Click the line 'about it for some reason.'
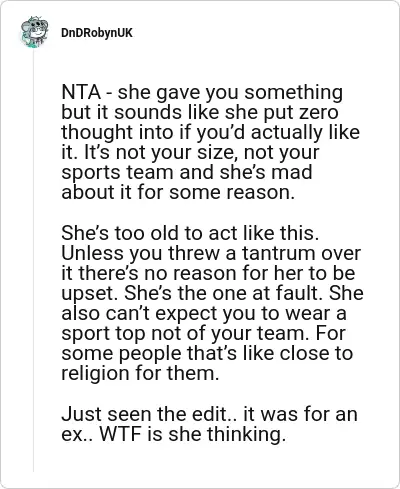Image resolution: width=400 pixels, height=489 pixels. pyautogui.click(x=178, y=192)
